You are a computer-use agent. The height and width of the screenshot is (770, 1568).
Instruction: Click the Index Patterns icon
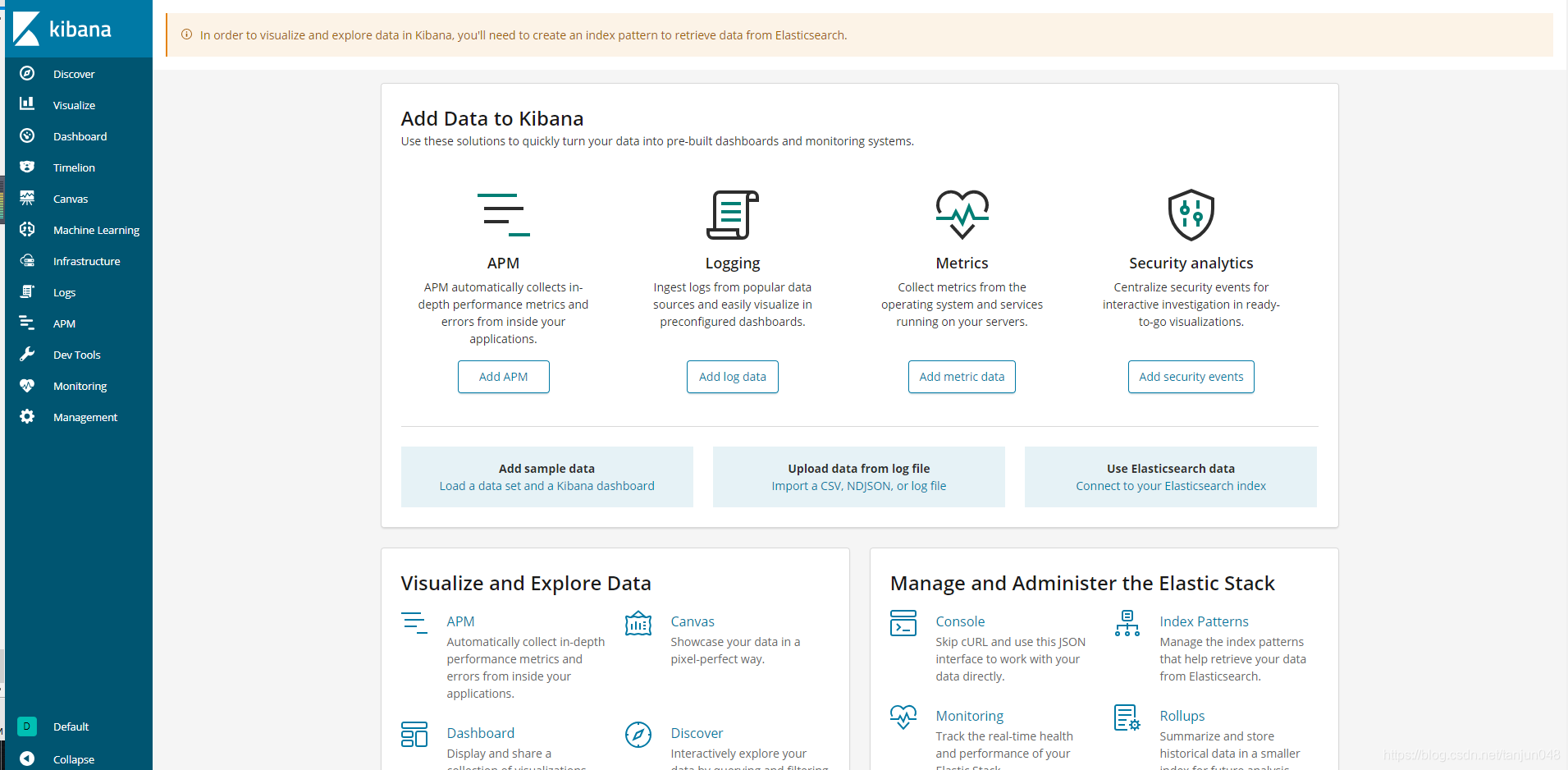[1127, 623]
